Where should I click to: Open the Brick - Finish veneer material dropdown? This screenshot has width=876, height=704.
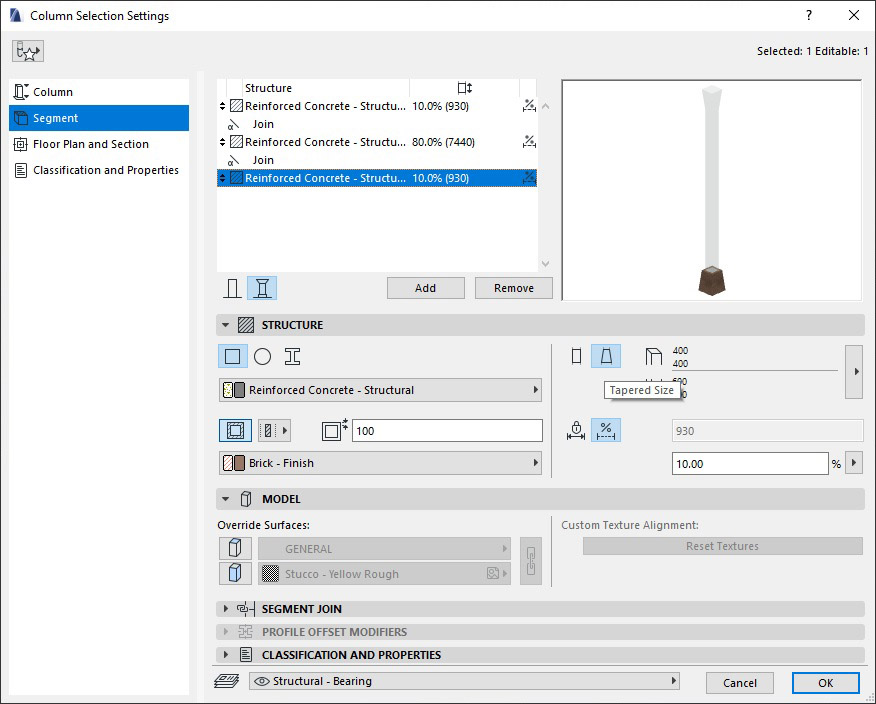380,463
